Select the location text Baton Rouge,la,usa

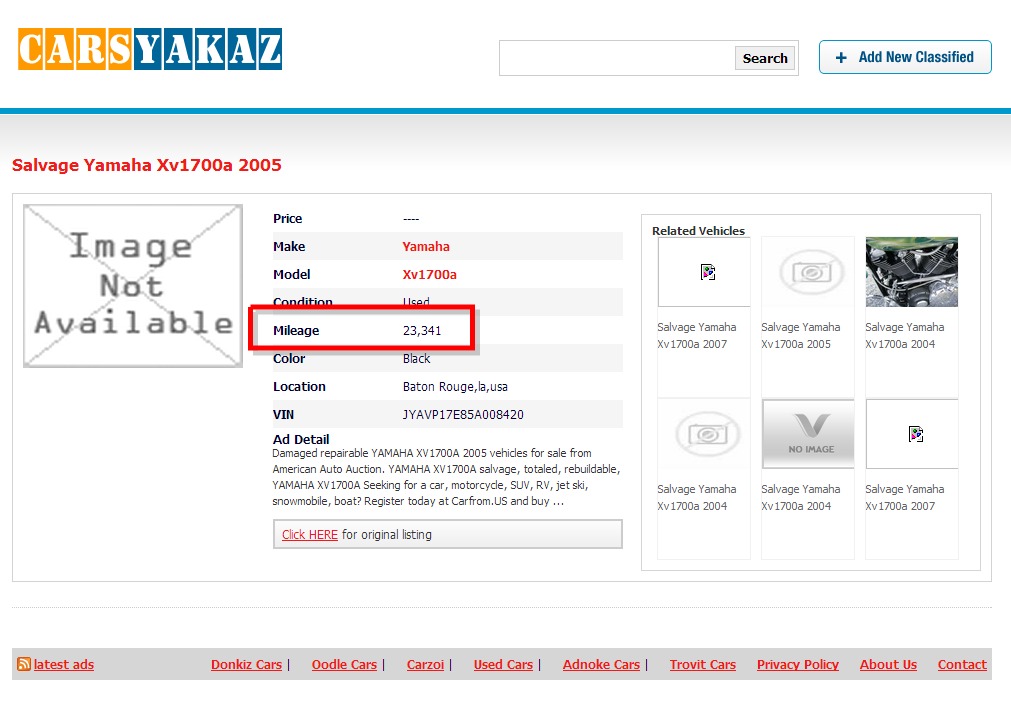455,387
